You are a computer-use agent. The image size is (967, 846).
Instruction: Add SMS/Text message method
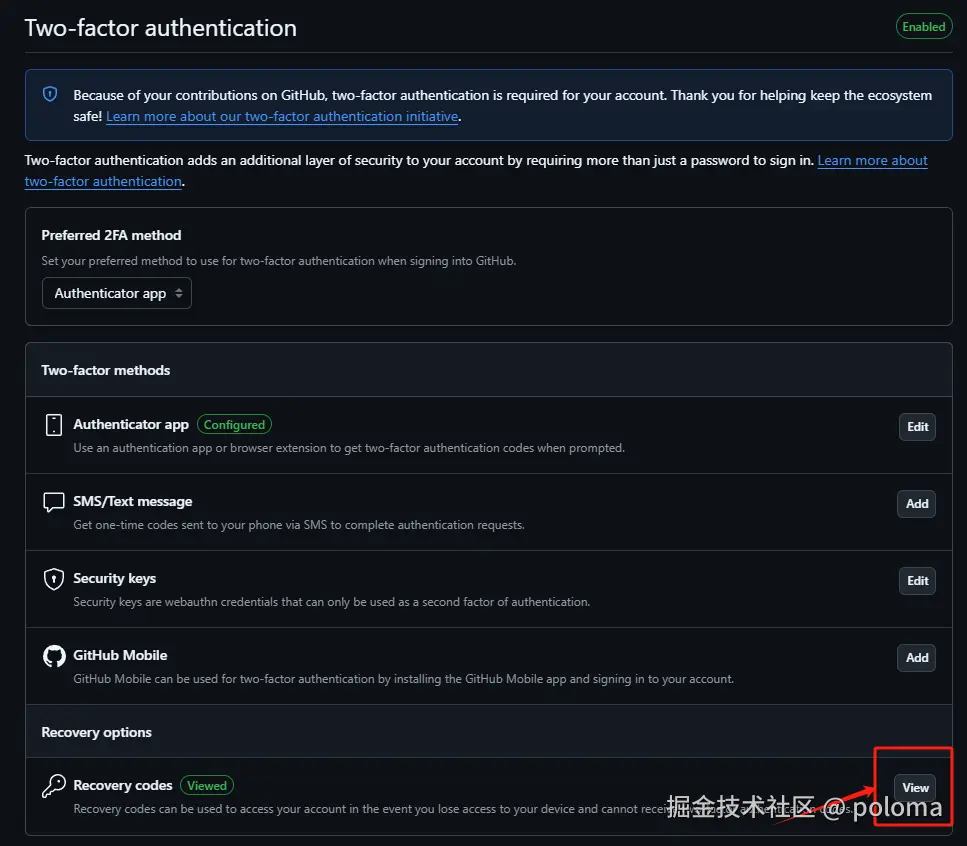click(916, 504)
